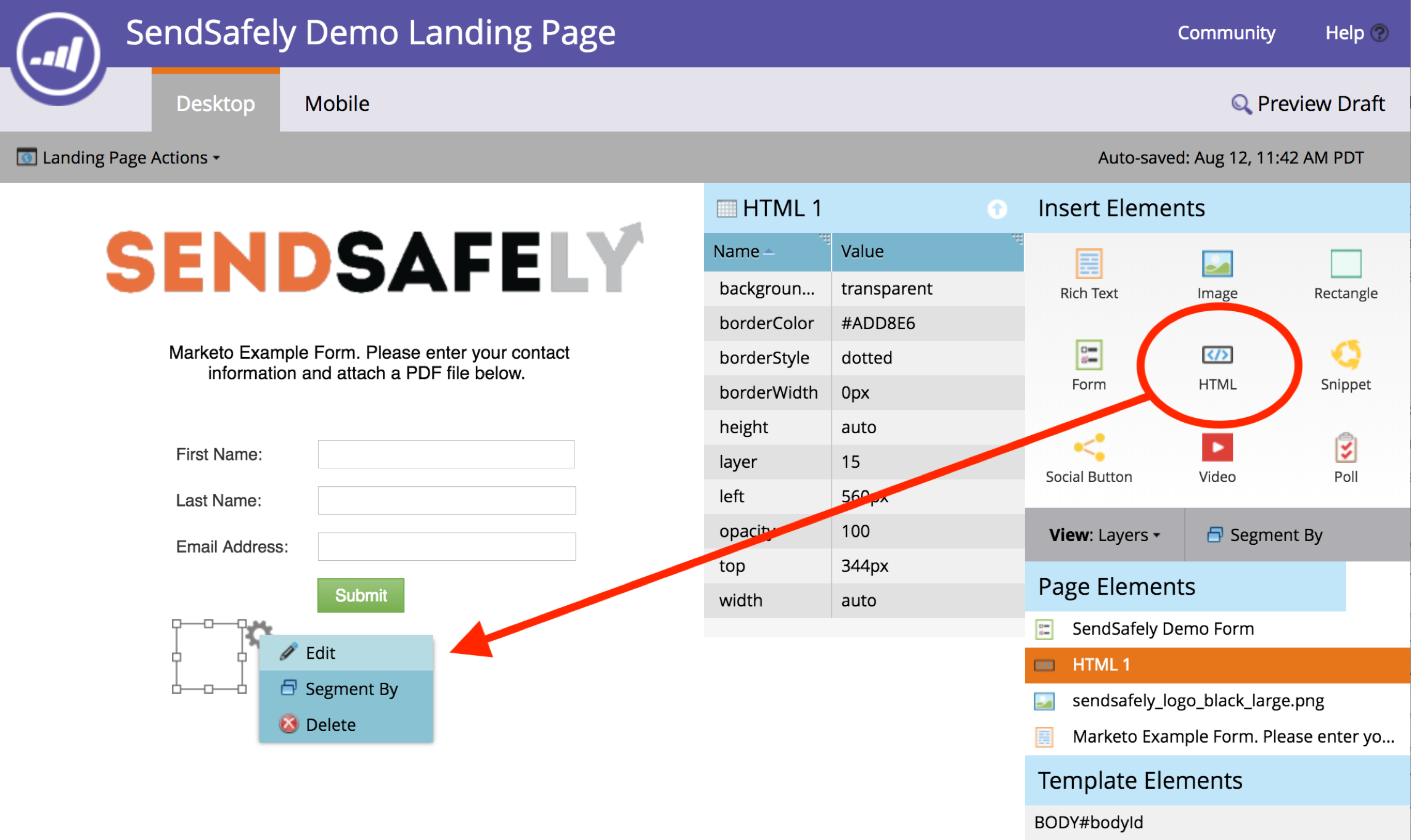The height and width of the screenshot is (840, 1411).
Task: Choose Edit from the context menu
Action: (x=346, y=653)
